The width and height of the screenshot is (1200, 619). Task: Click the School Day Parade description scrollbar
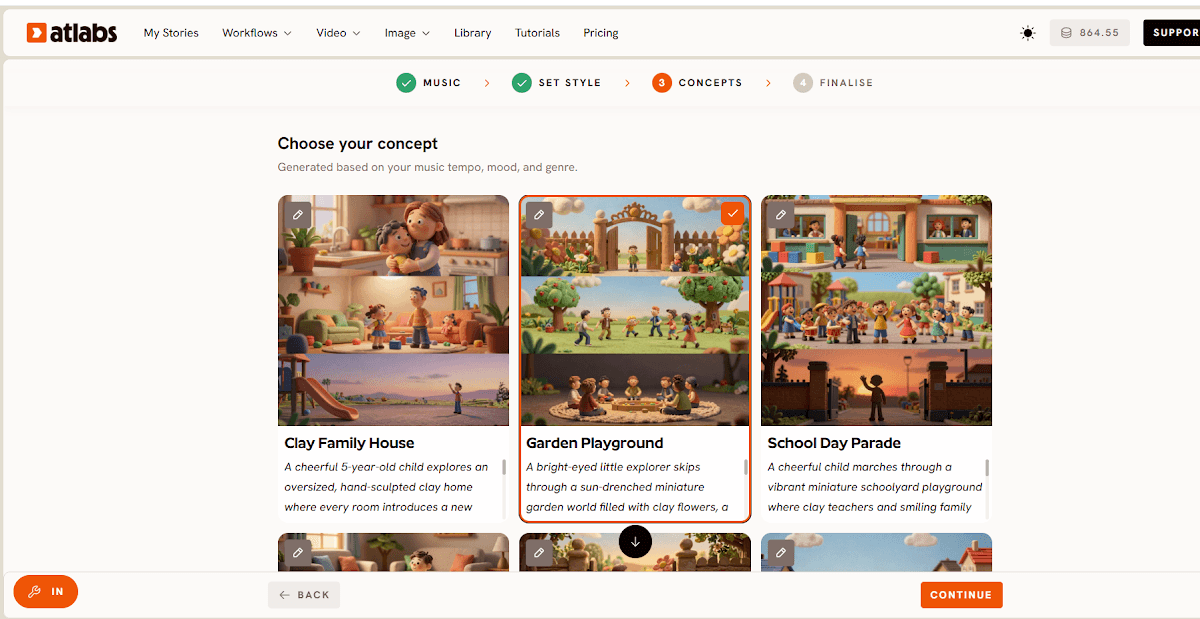pyautogui.click(x=987, y=467)
